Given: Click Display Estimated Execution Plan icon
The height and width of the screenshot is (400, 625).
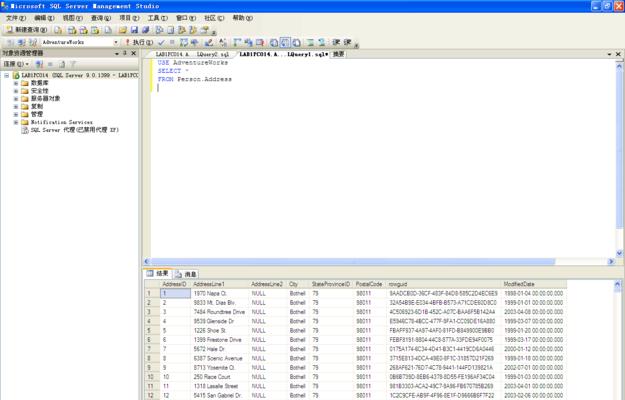Looking at the screenshot, I should click(183, 42).
